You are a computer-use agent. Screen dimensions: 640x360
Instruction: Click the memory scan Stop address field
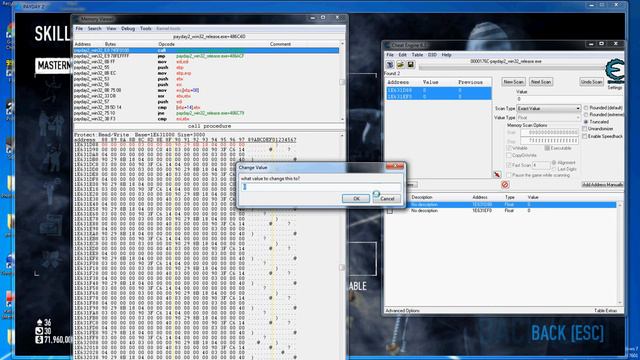pos(550,141)
